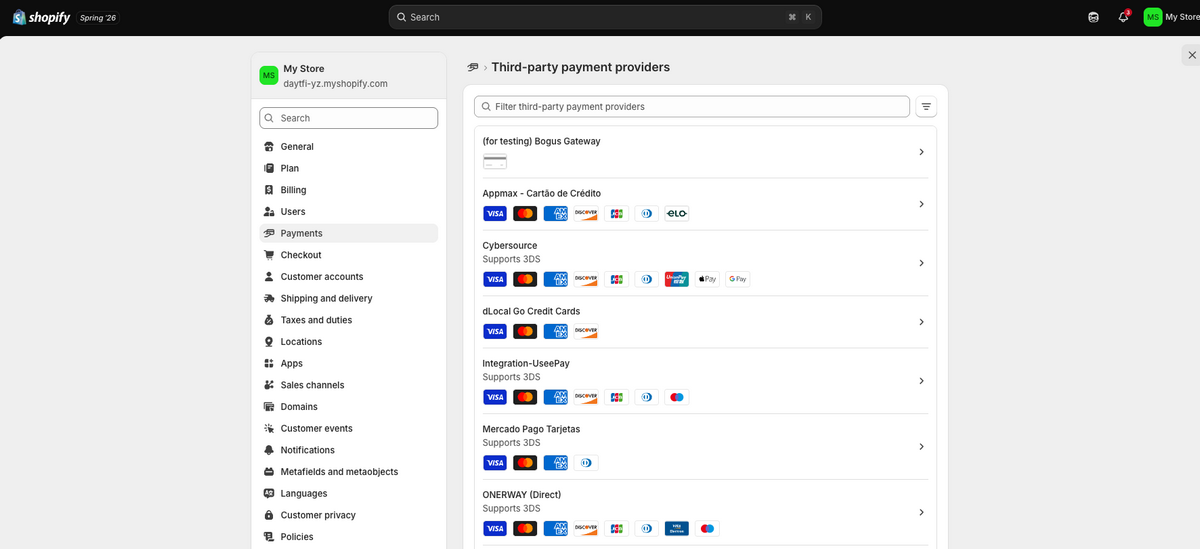Open Policies settings
Image resolution: width=1200 pixels, height=549 pixels.
349,537
